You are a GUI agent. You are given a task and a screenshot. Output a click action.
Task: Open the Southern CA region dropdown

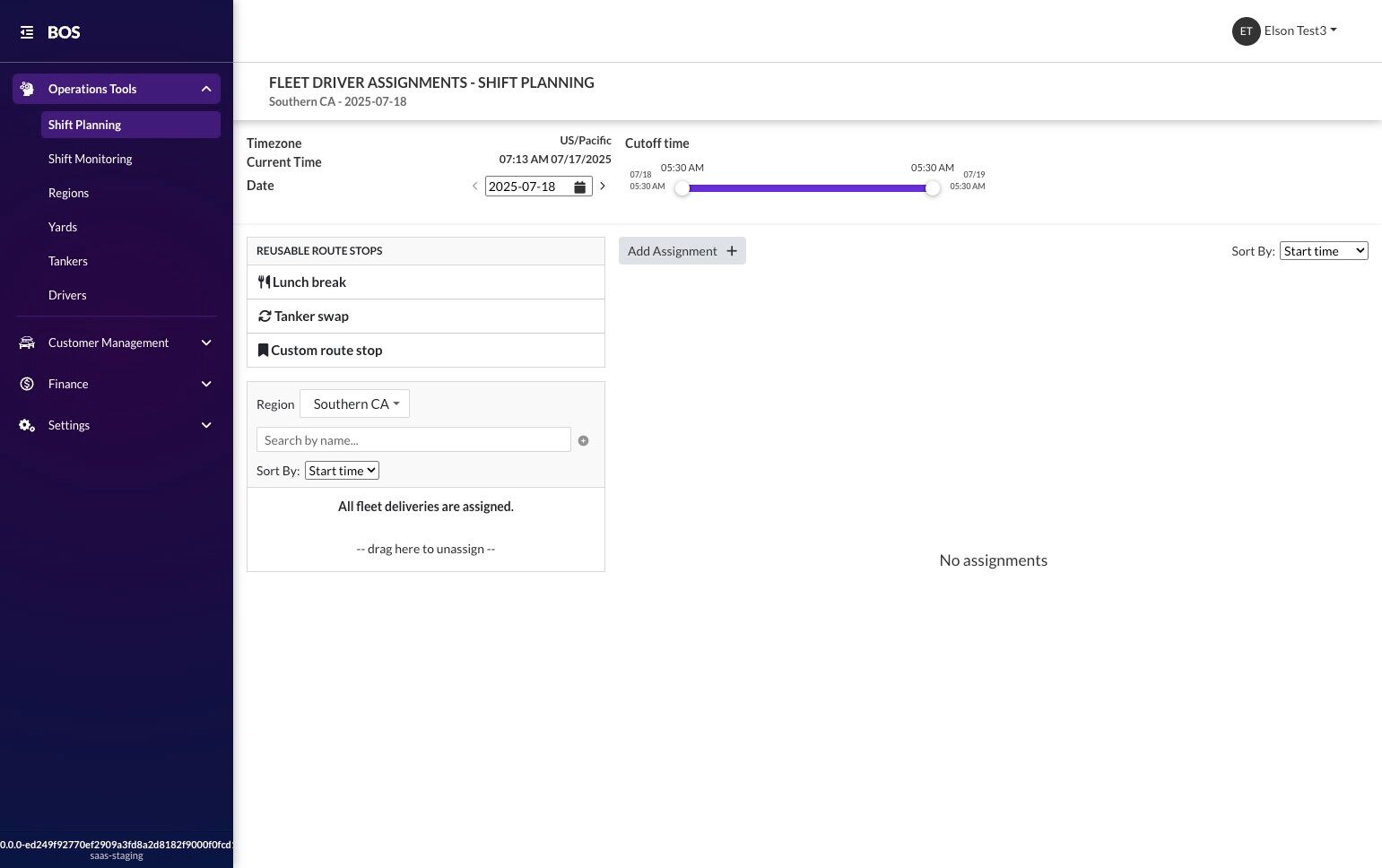[354, 404]
